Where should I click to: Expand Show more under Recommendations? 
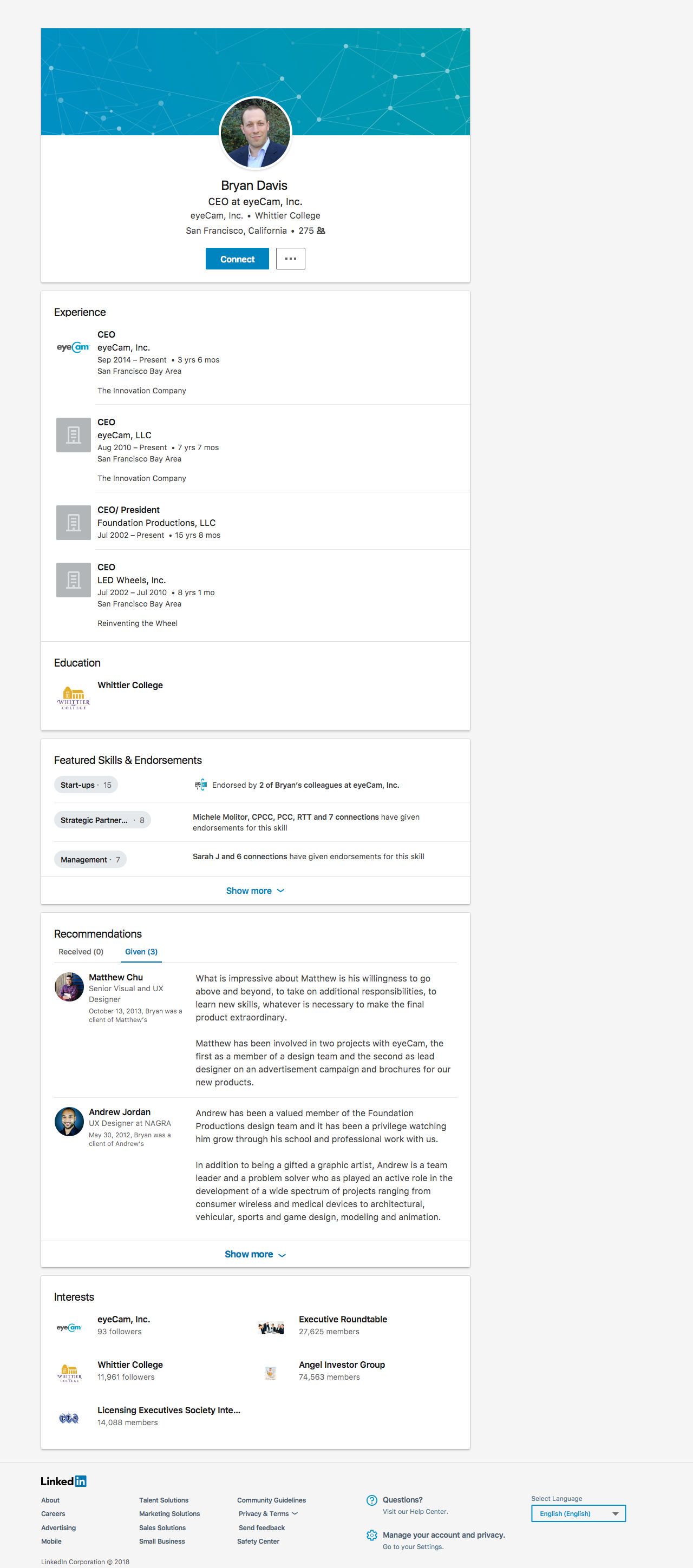click(255, 1254)
